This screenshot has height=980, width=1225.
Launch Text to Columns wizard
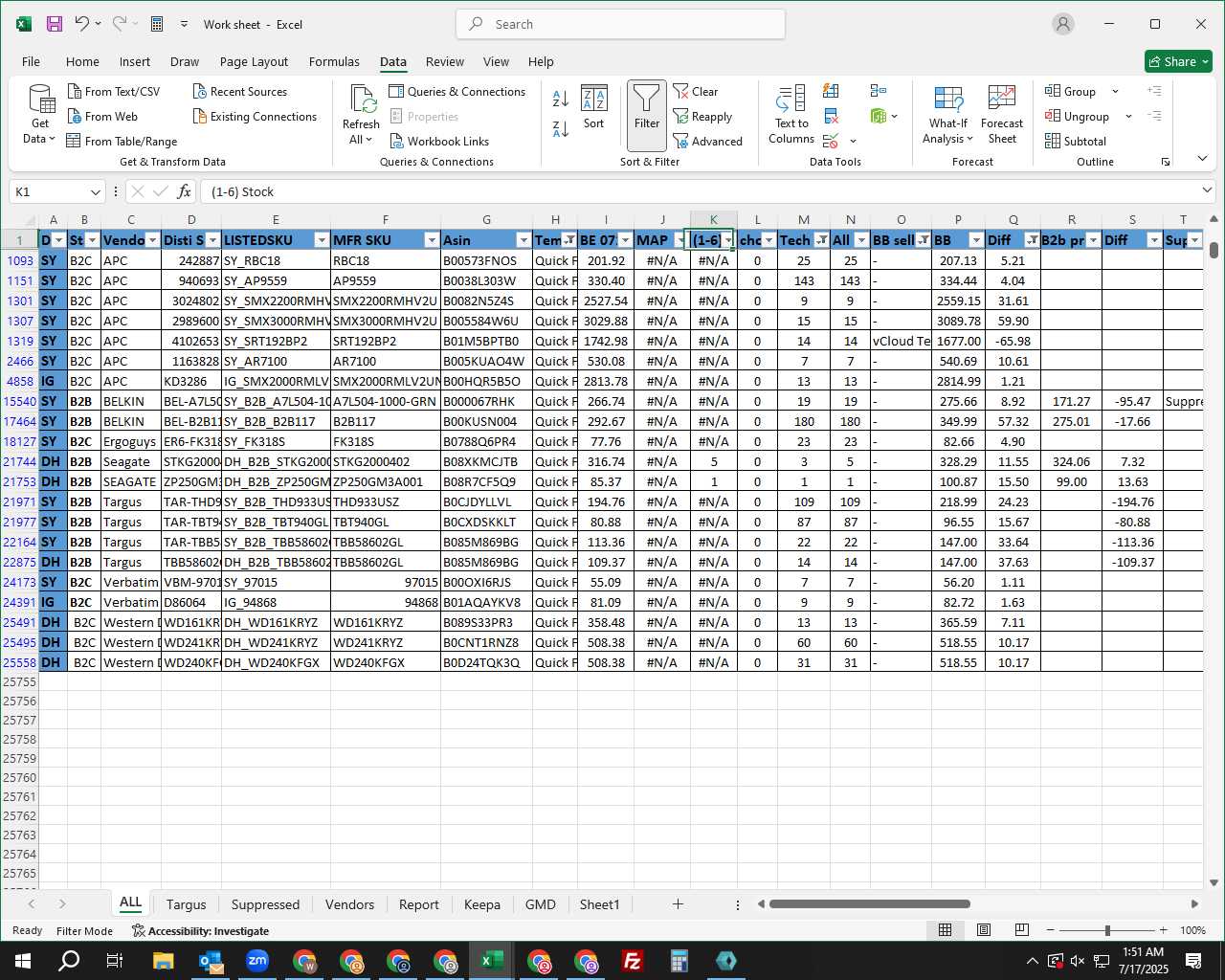click(x=791, y=115)
